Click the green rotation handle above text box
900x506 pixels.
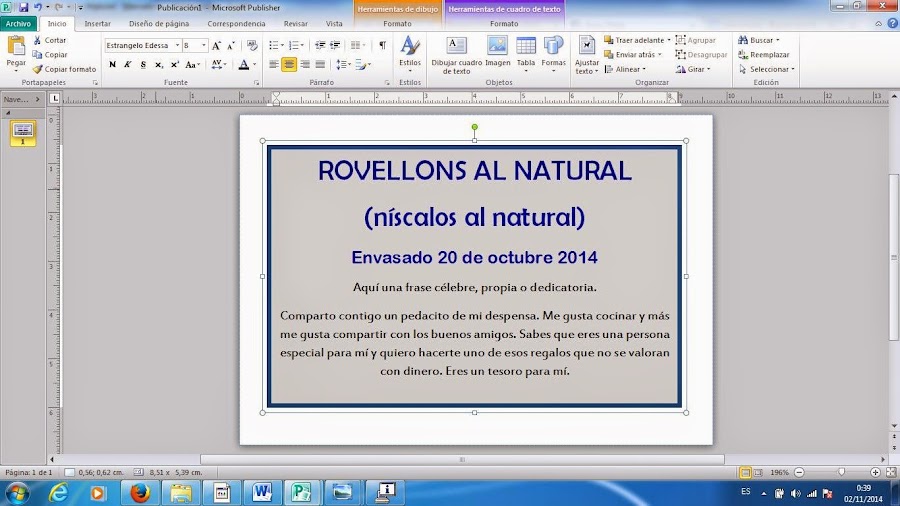coord(475,127)
